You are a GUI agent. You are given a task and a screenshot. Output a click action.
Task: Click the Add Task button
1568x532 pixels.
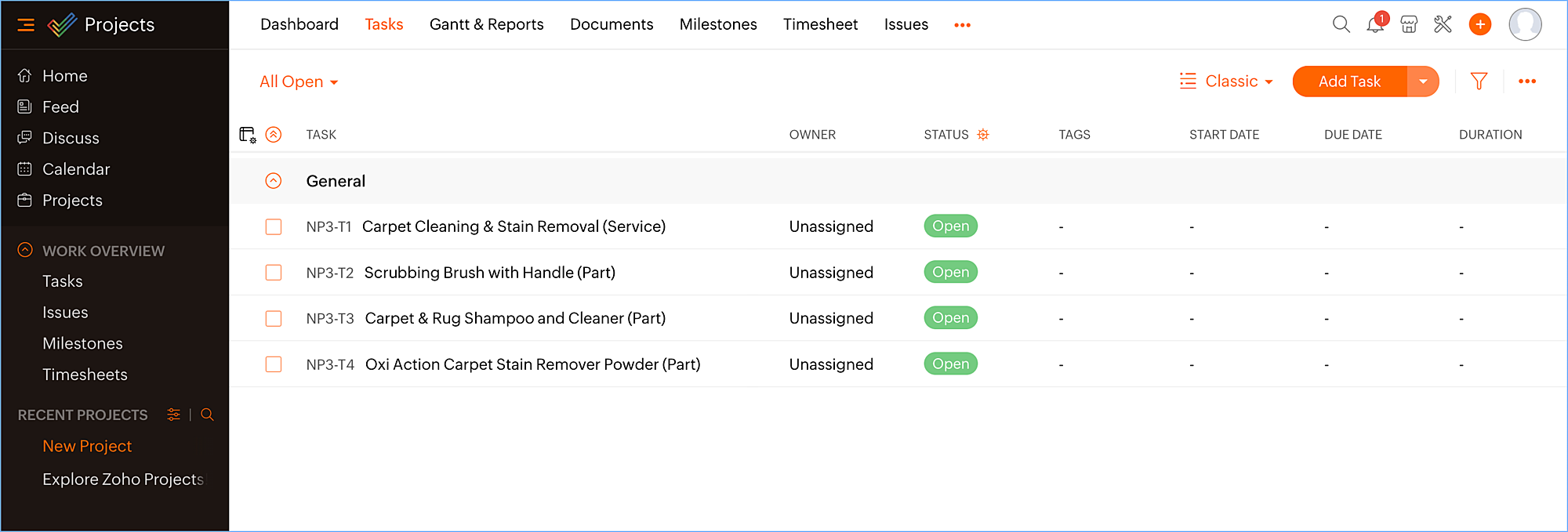click(x=1349, y=81)
